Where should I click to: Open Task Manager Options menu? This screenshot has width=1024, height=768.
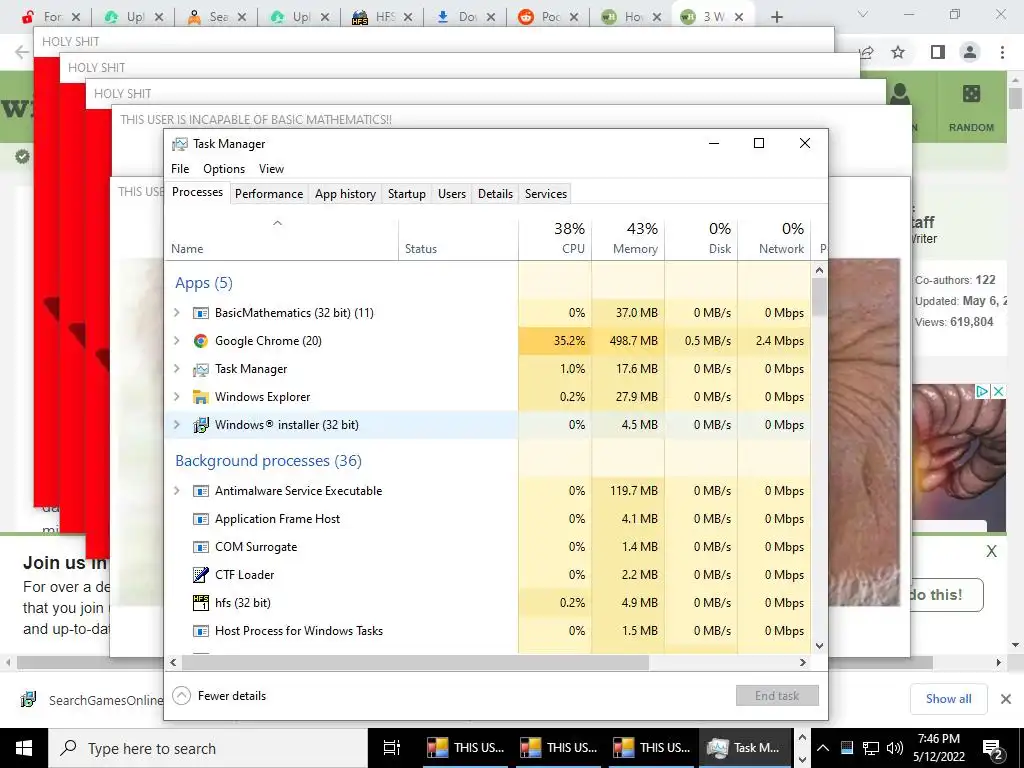[224, 168]
